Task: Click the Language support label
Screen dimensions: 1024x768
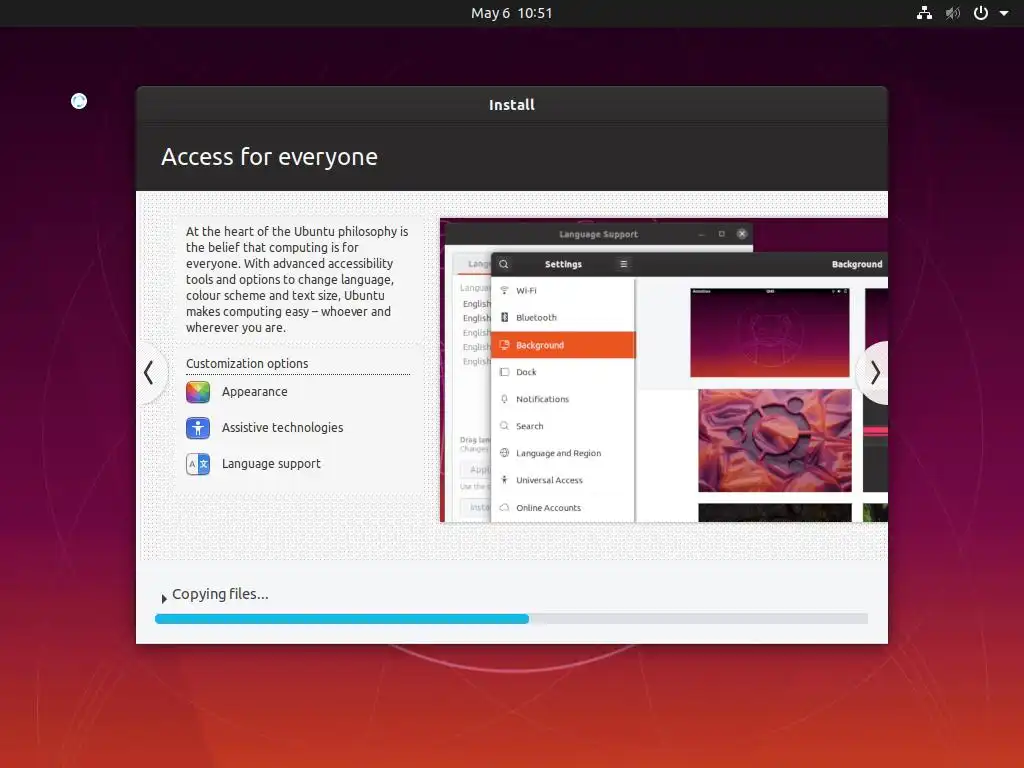Action: coord(271,464)
